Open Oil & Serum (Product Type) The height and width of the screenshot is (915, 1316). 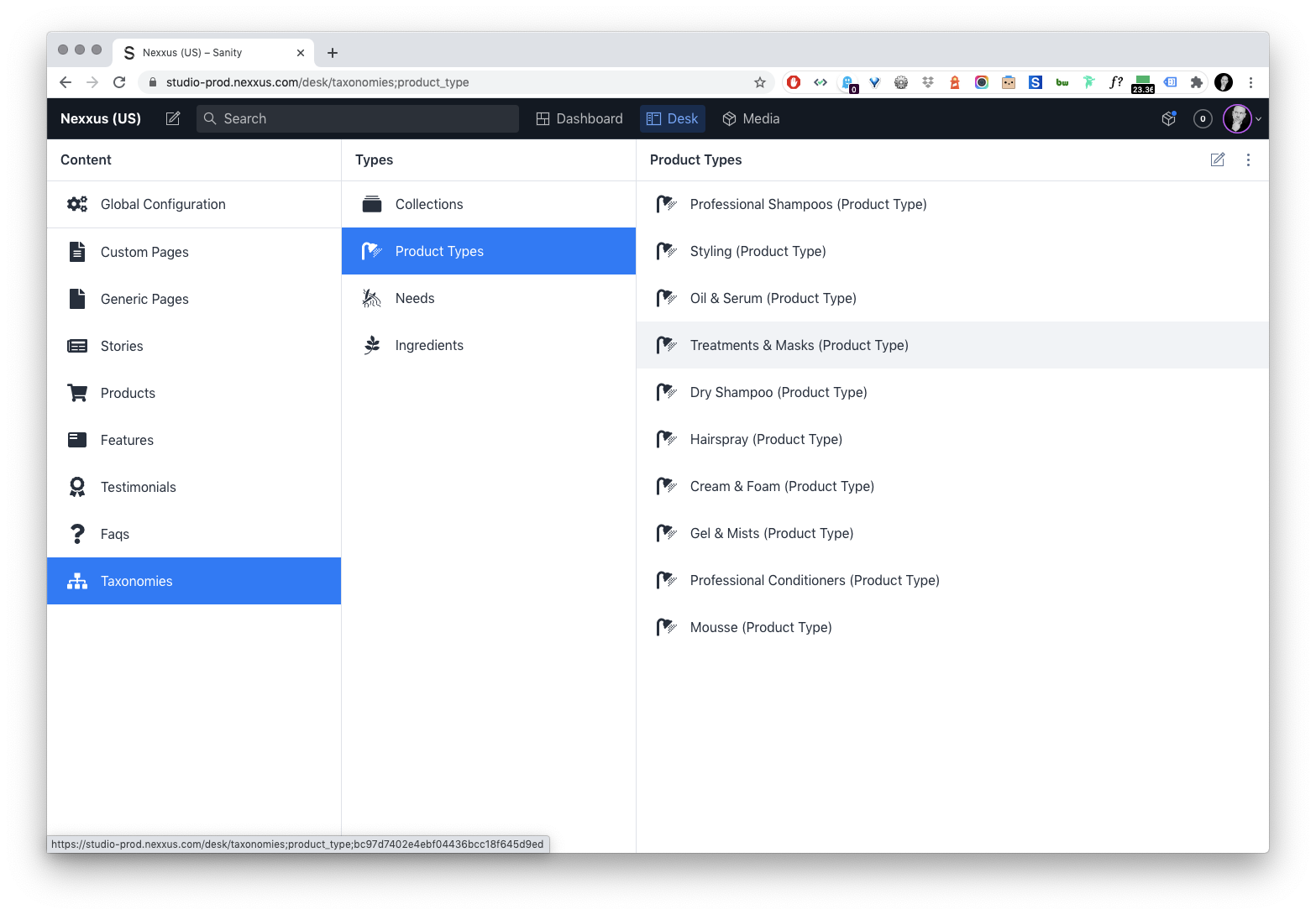(x=952, y=298)
